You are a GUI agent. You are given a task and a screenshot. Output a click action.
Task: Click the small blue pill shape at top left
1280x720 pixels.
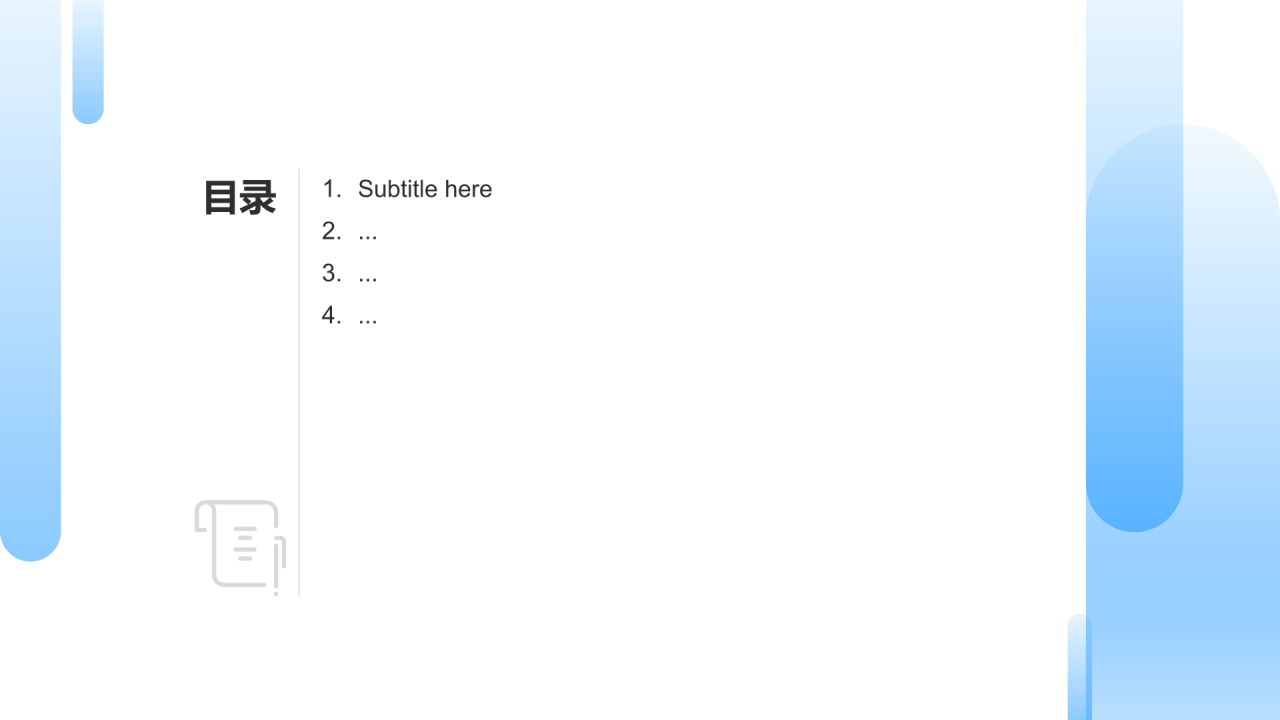click(88, 62)
